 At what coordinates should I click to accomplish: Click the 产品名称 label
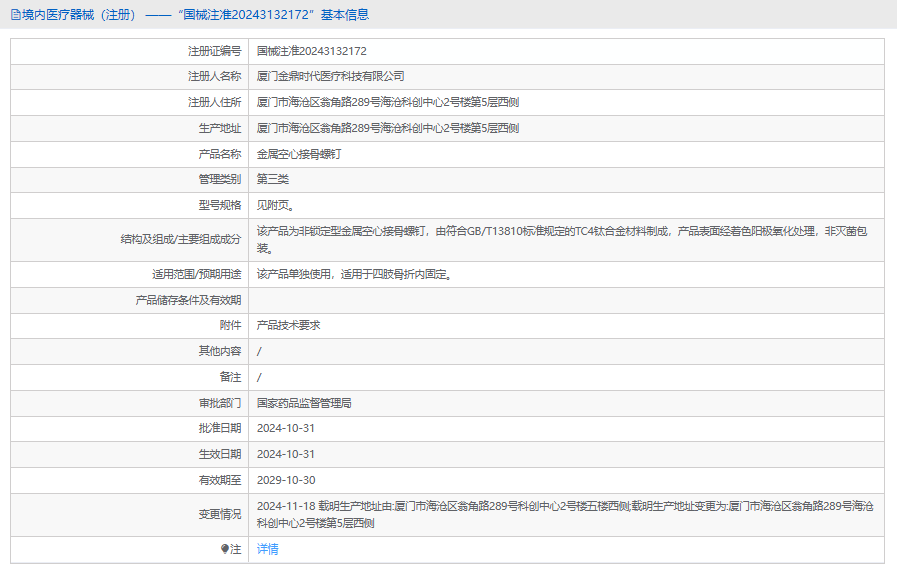click(x=220, y=155)
